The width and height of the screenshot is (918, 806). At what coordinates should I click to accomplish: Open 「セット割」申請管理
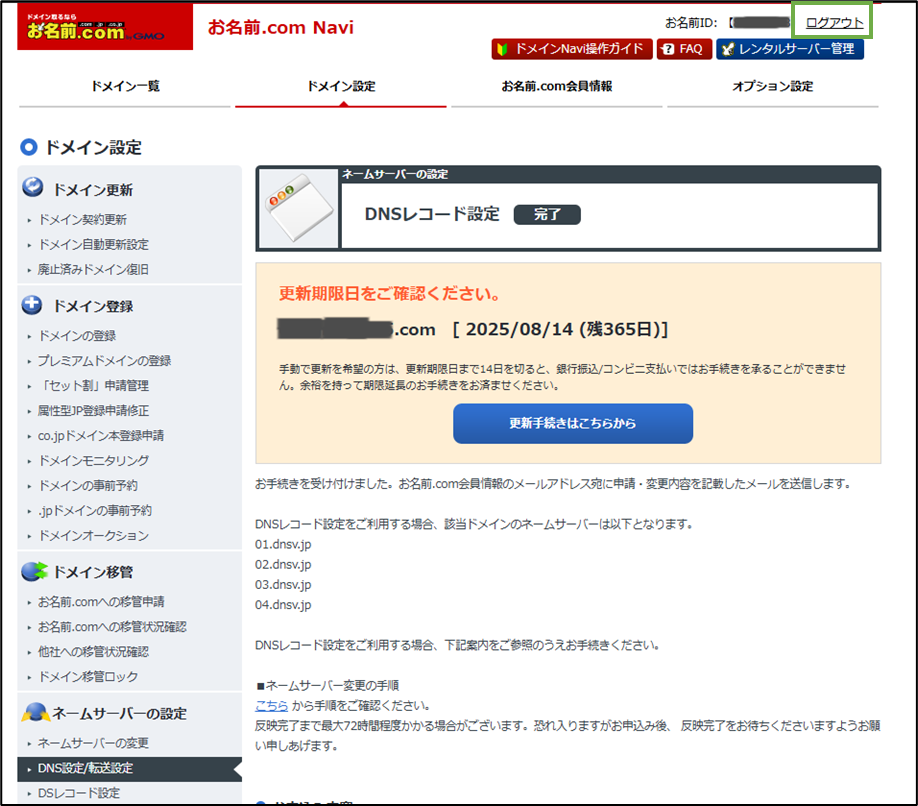(x=94, y=386)
